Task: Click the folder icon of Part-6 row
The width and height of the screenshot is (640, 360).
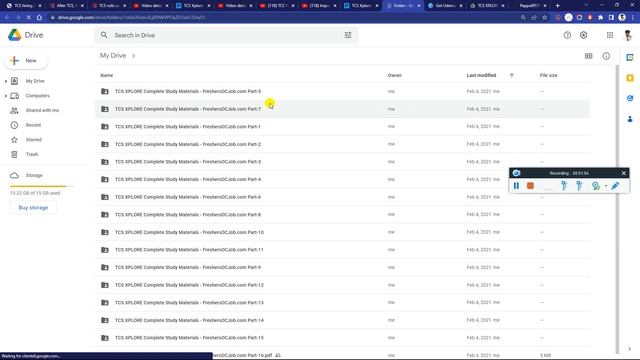Action: pyautogui.click(x=105, y=197)
